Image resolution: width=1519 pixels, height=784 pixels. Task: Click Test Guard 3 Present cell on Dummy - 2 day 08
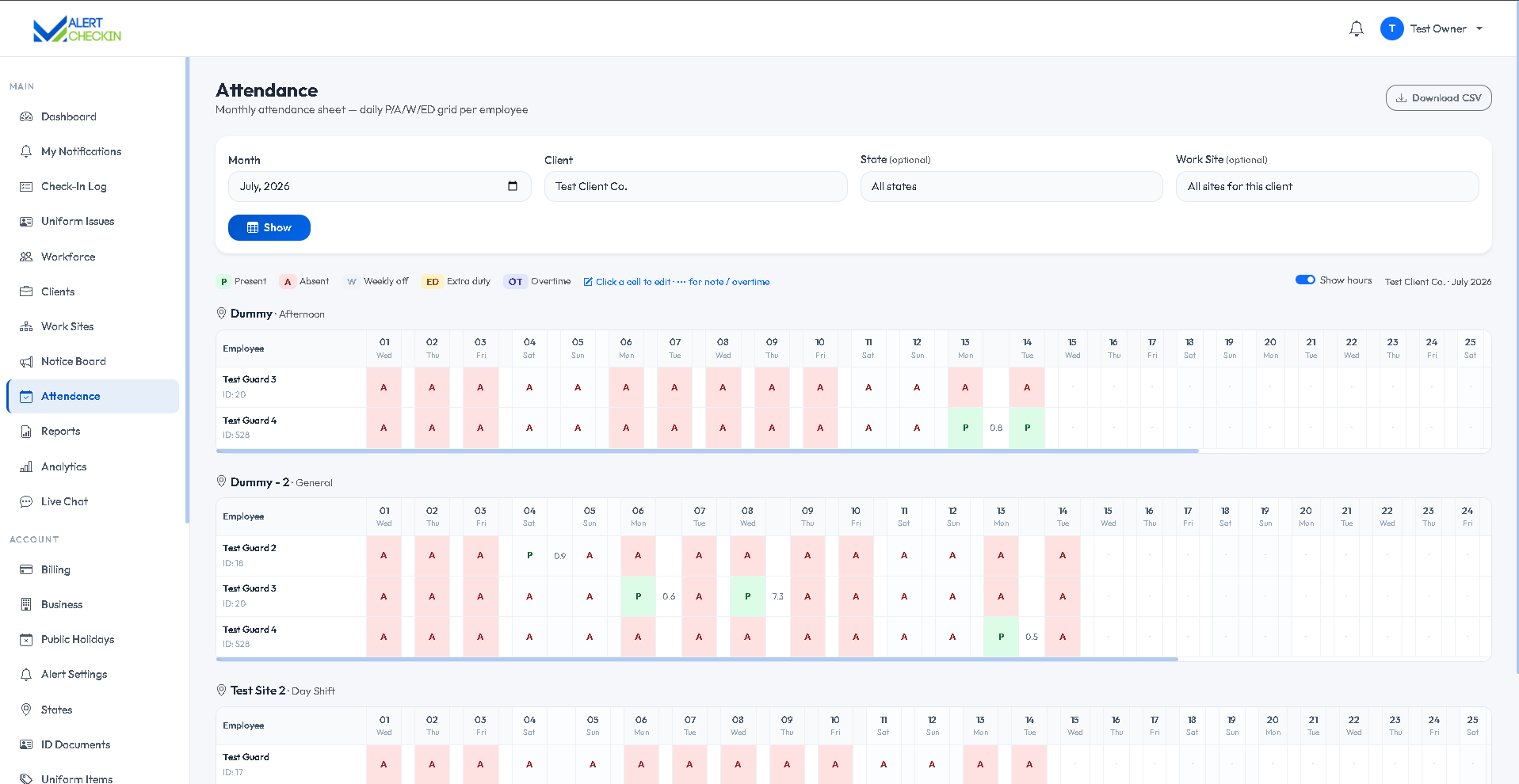tap(747, 596)
